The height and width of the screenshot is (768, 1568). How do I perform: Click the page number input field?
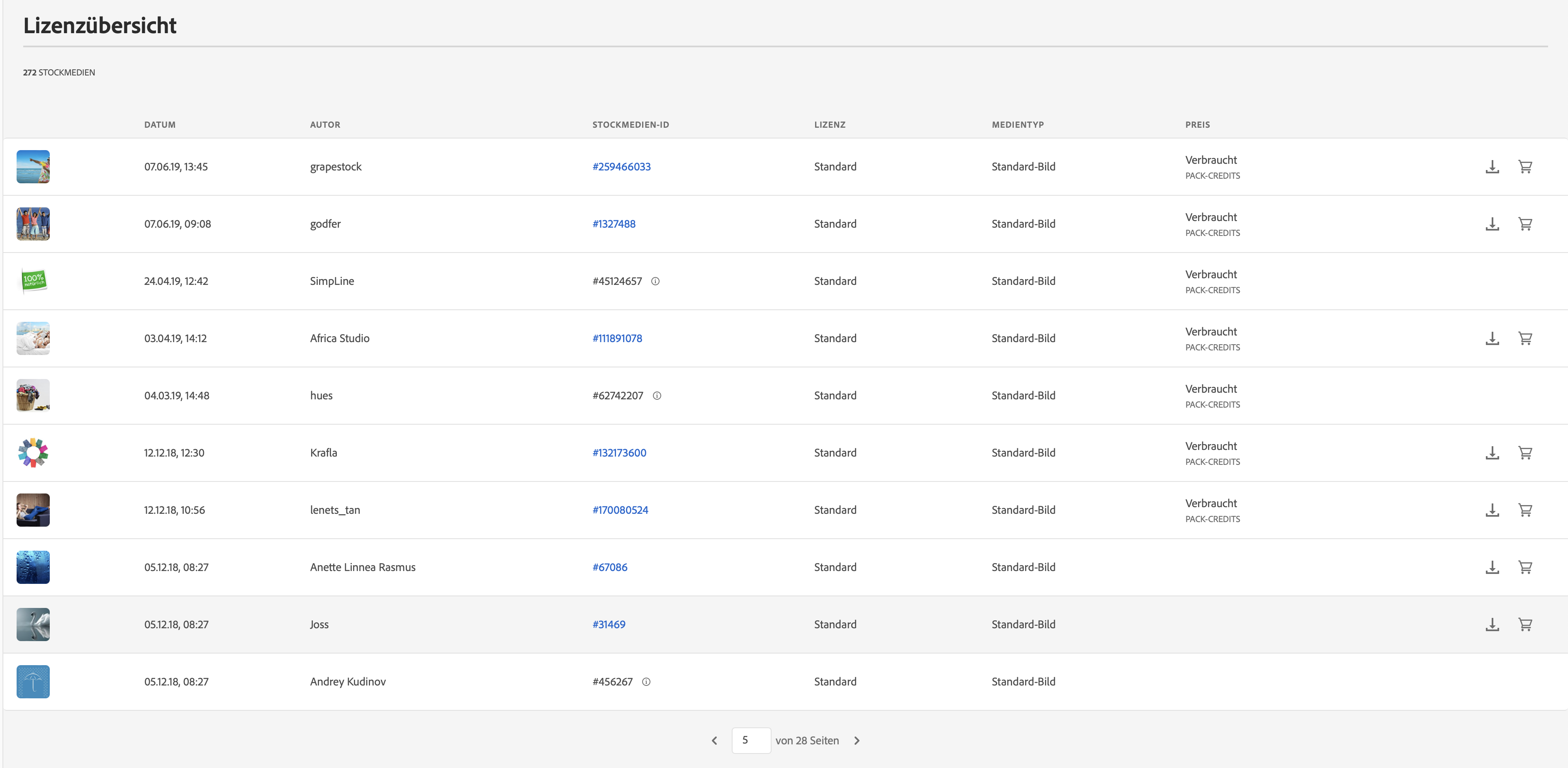[751, 741]
